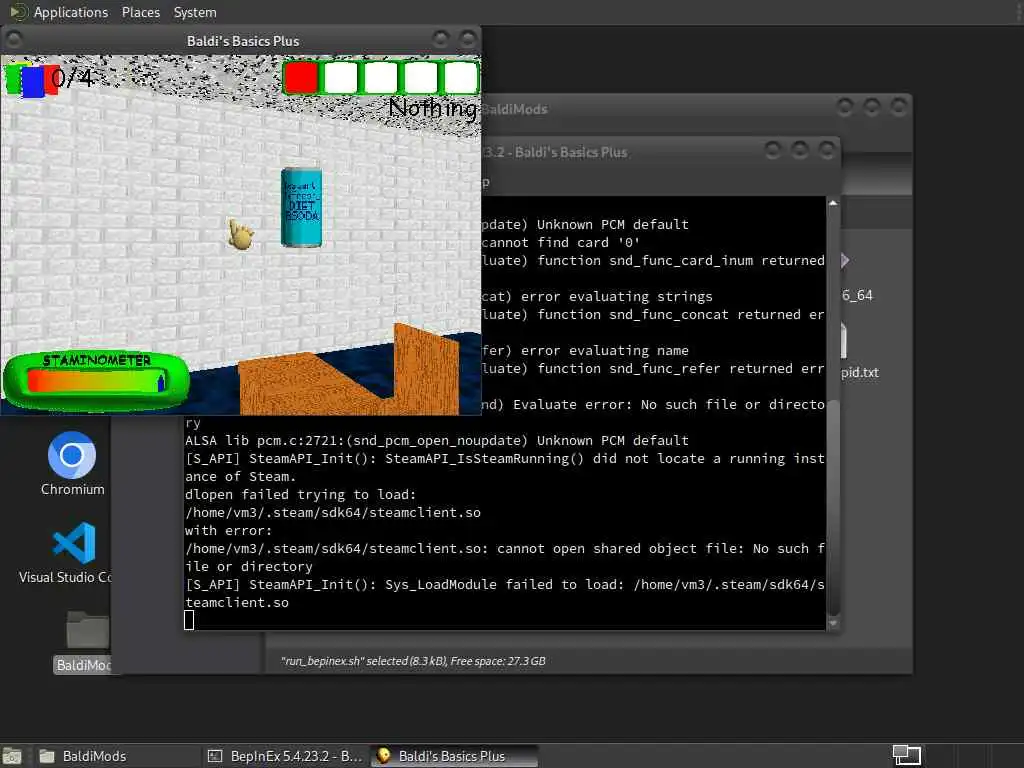Click the 'Nothing' item label in game

point(432,108)
